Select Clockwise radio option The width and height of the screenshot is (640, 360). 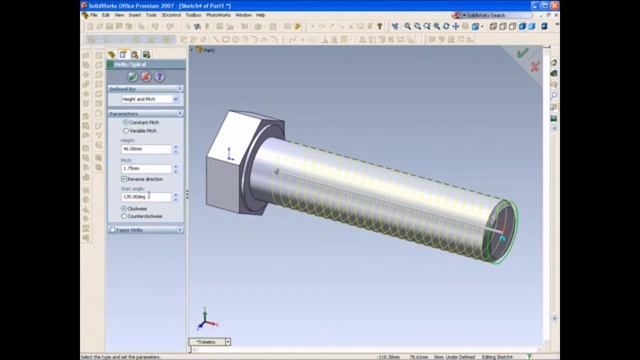[124, 209]
